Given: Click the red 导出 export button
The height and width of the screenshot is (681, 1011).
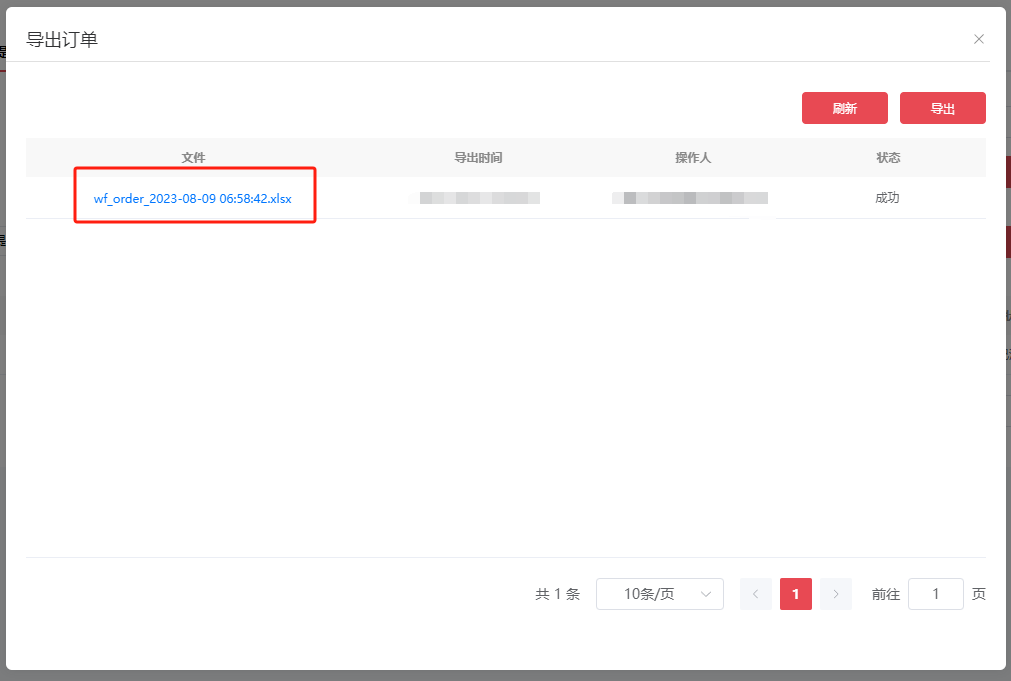Looking at the screenshot, I should coord(942,107).
